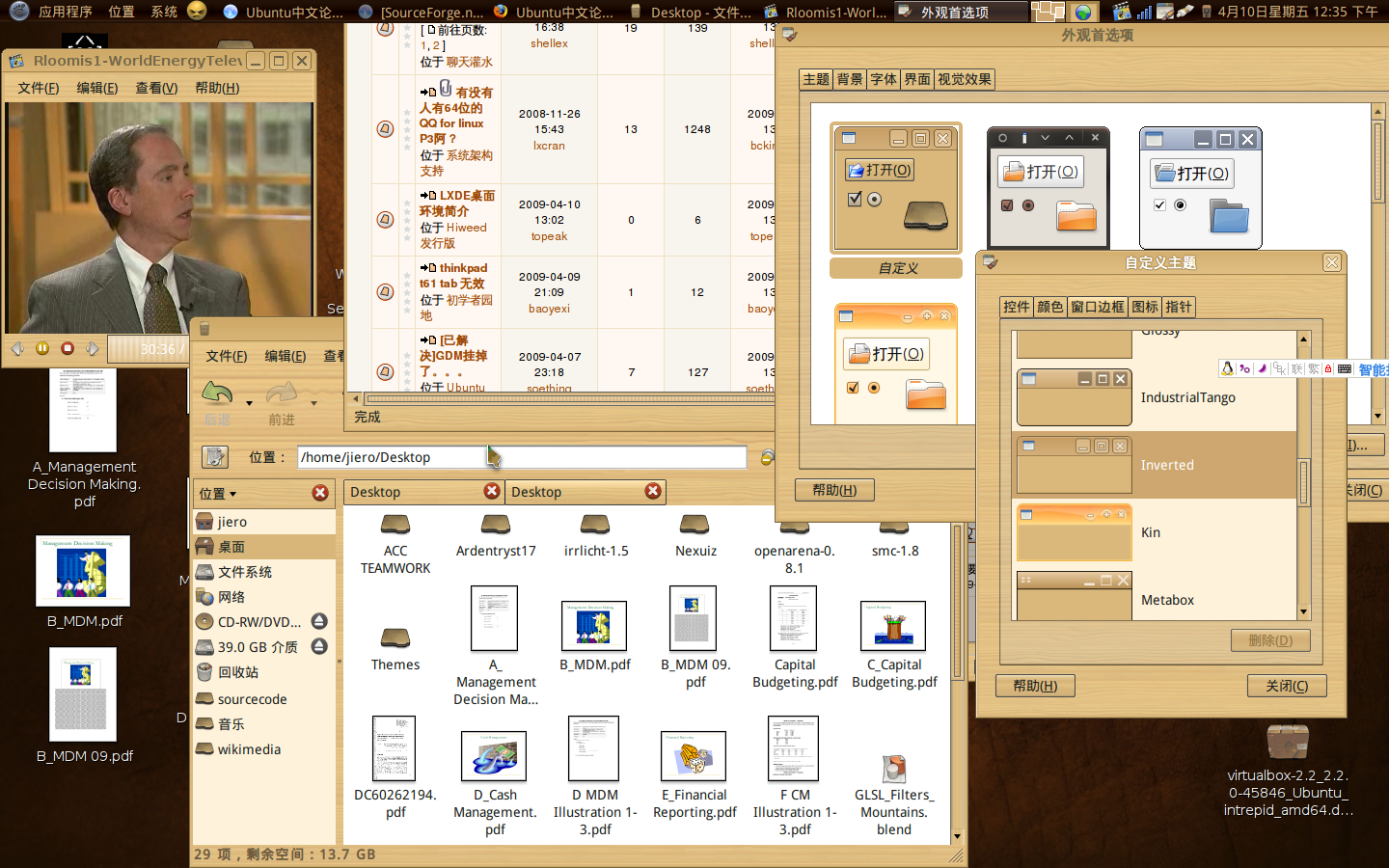Click browser horizontal scrollbar left arrow
The height and width of the screenshot is (868, 1389).
tap(356, 398)
